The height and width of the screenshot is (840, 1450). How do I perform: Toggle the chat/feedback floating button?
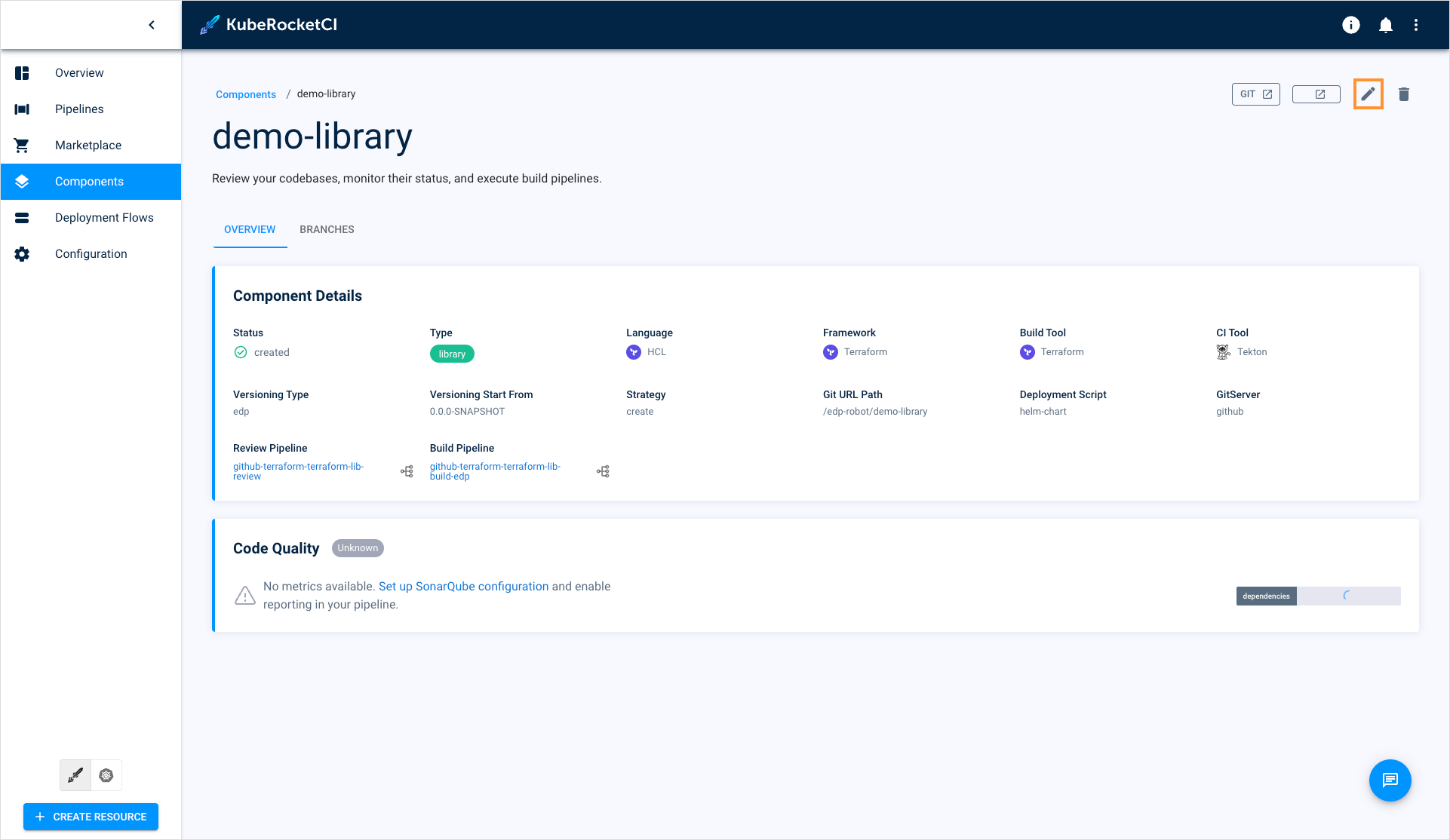(1390, 780)
